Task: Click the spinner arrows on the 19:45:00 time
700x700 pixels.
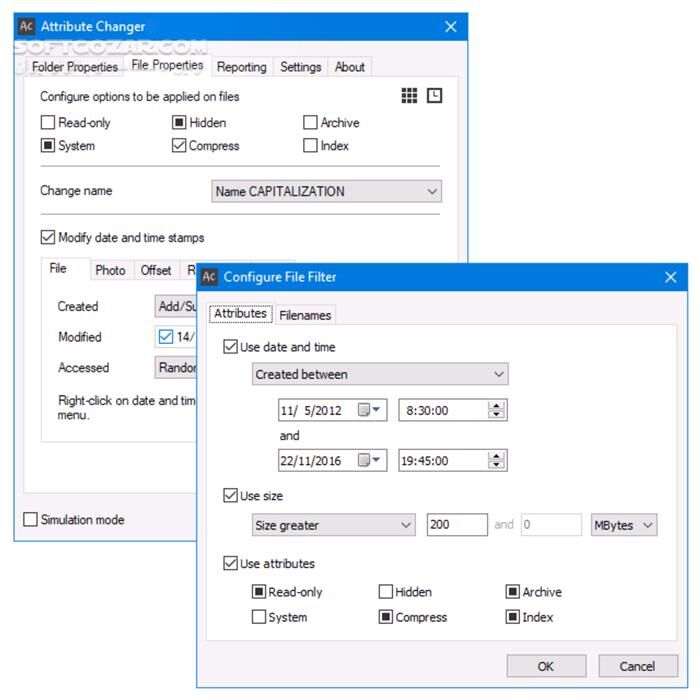Action: pos(496,461)
